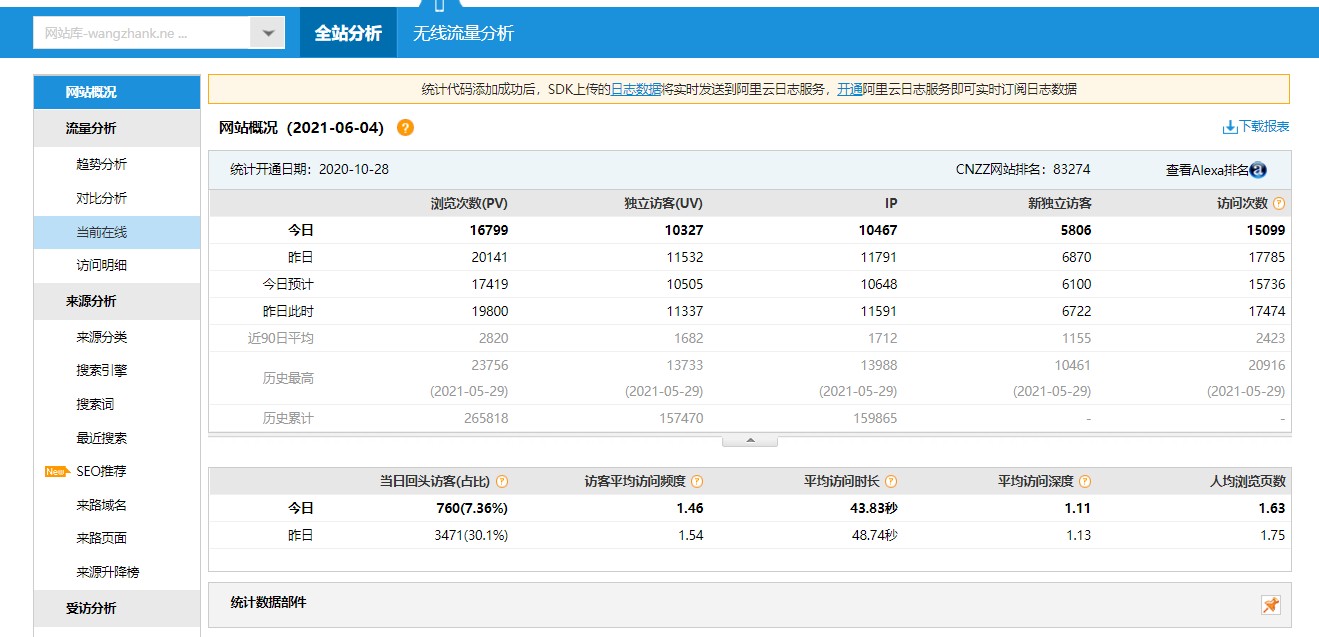
Task: Click yesterday's PV value 20141
Action: 490,257
